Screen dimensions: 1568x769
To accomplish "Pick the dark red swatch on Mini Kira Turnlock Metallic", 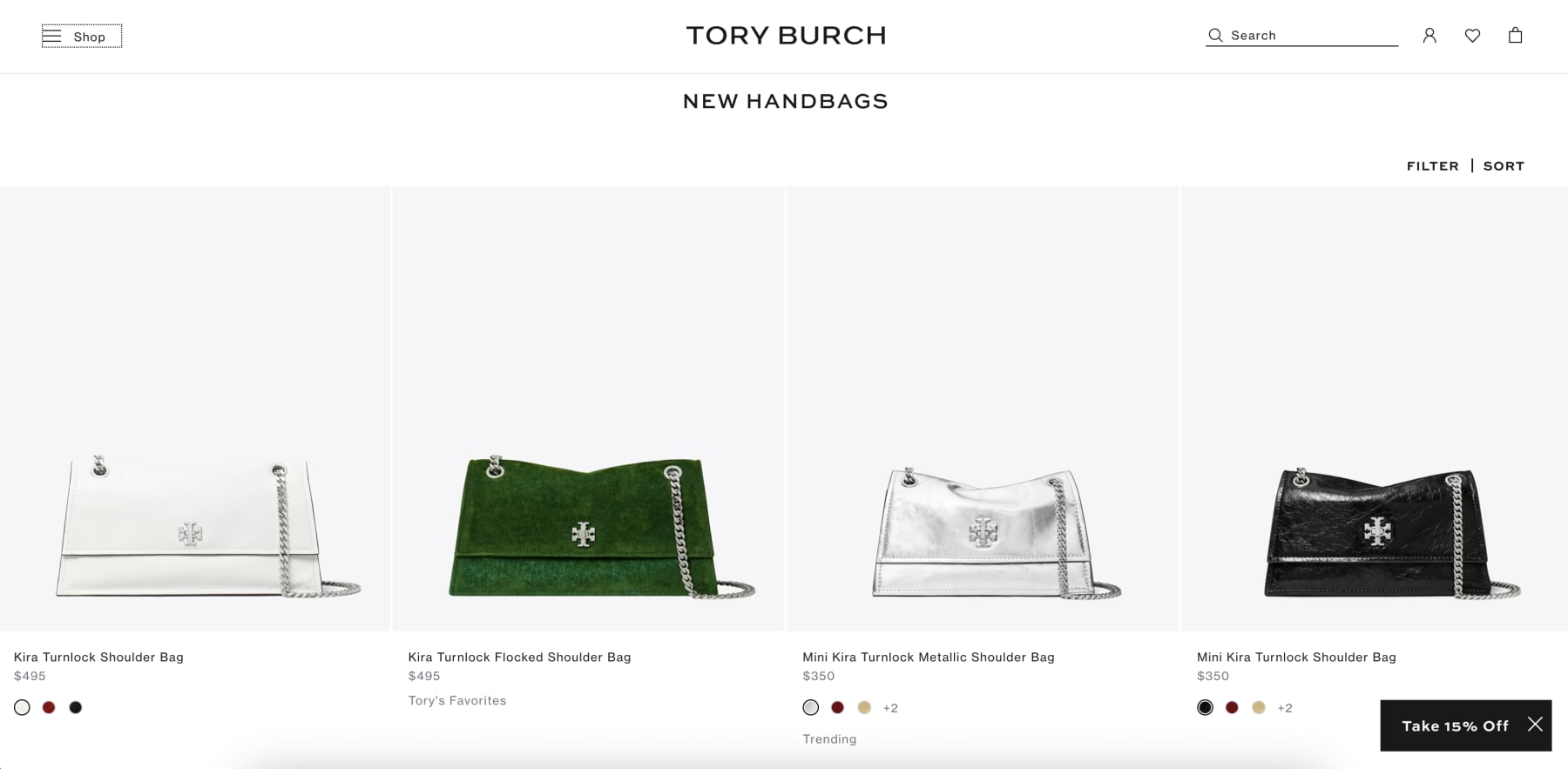I will click(837, 707).
